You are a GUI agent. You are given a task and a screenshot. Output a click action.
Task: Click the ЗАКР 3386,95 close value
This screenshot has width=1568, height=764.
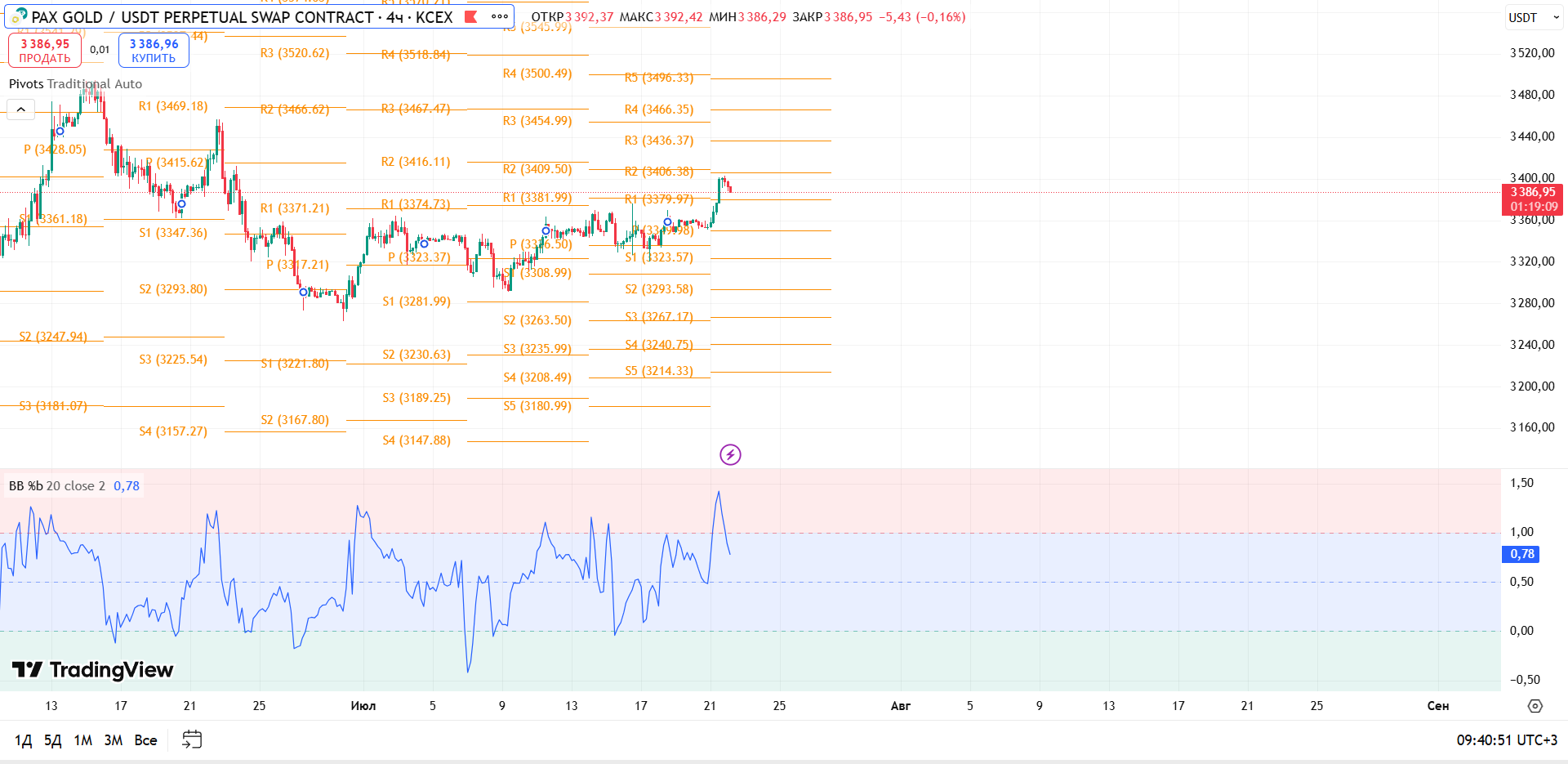click(x=832, y=17)
